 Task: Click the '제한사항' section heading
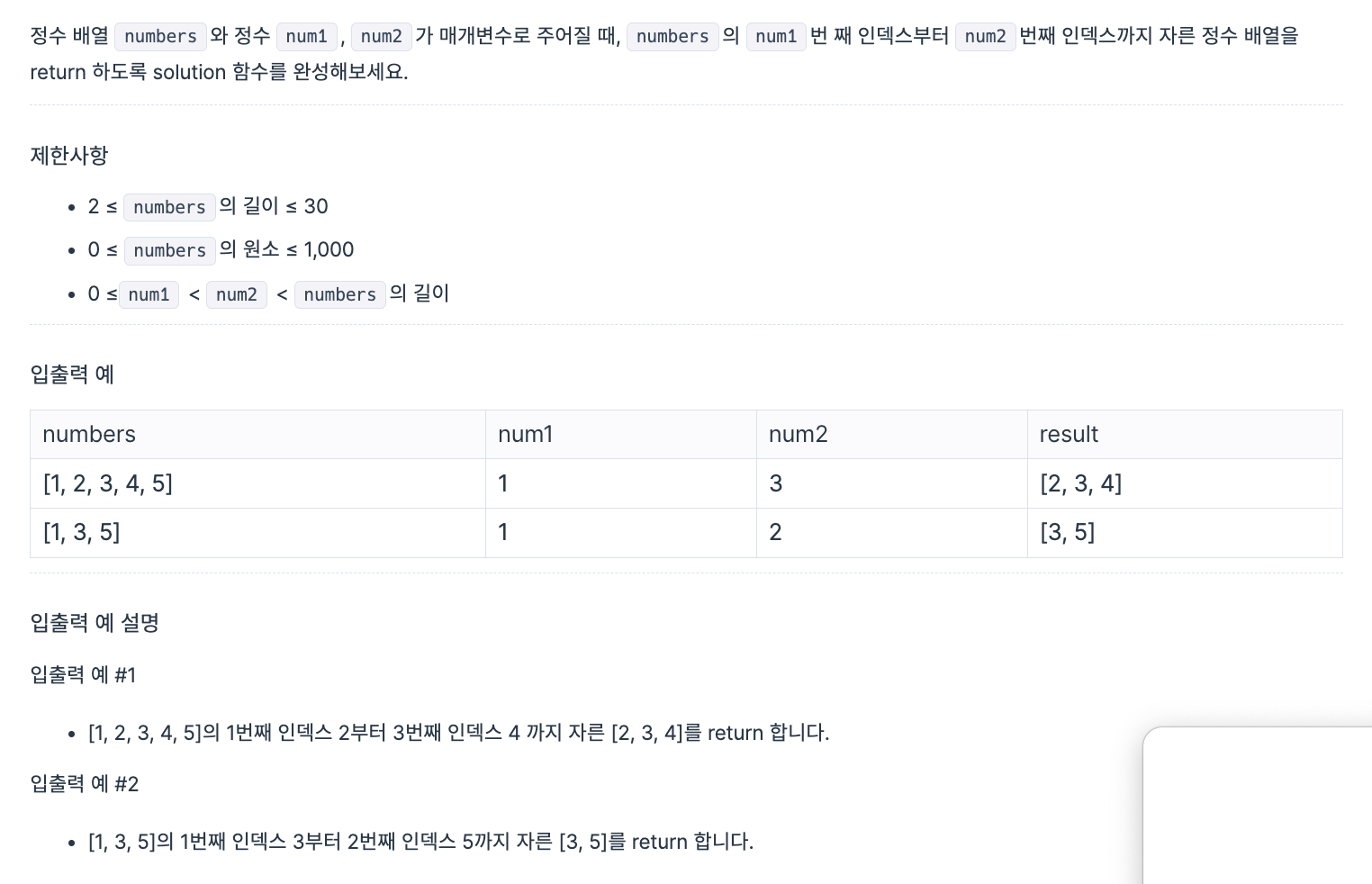pos(69,156)
